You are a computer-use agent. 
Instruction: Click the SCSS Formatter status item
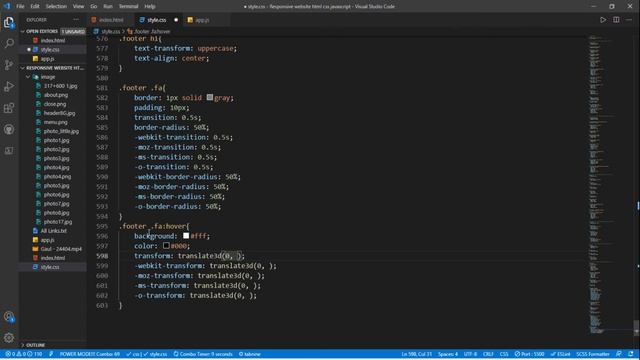tap(593, 354)
